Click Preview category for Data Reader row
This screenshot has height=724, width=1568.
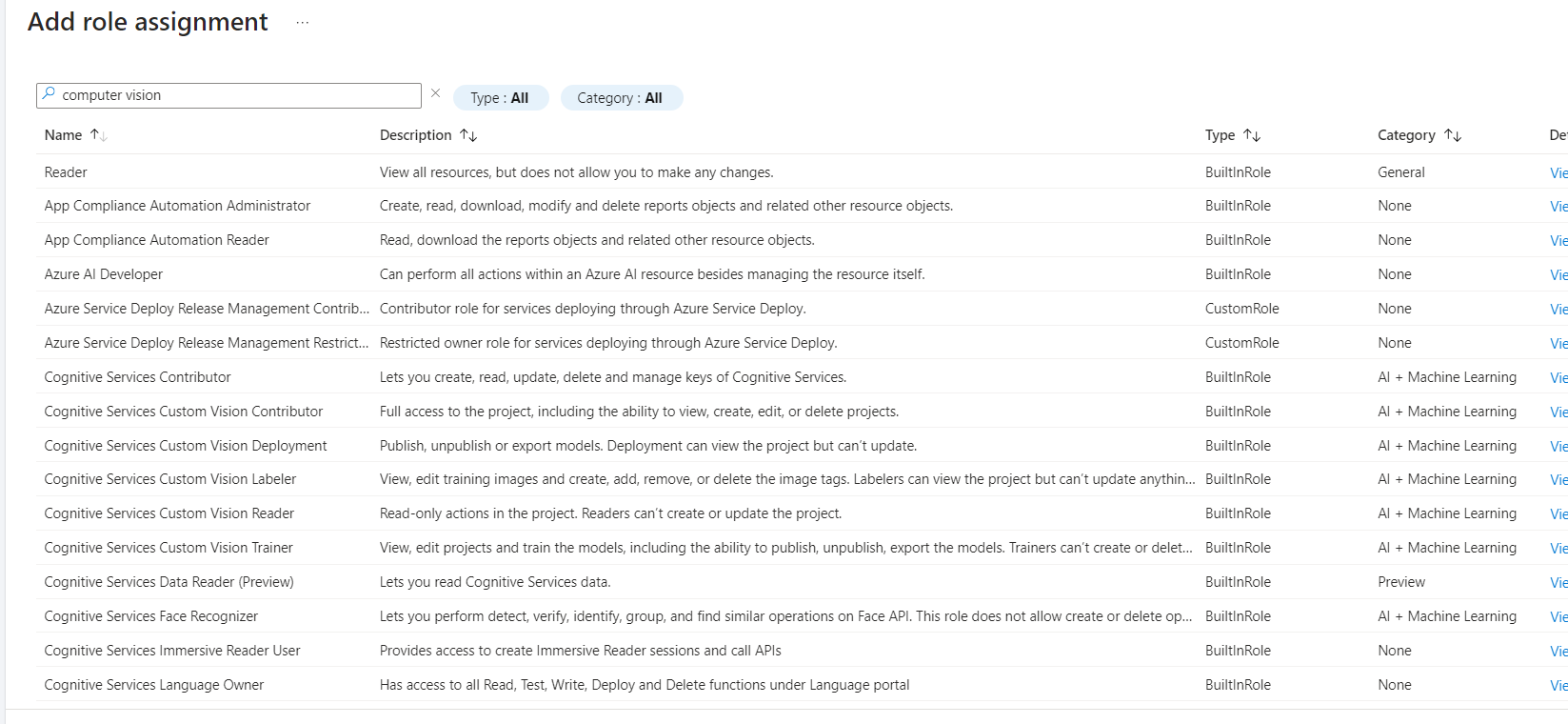click(x=1401, y=582)
